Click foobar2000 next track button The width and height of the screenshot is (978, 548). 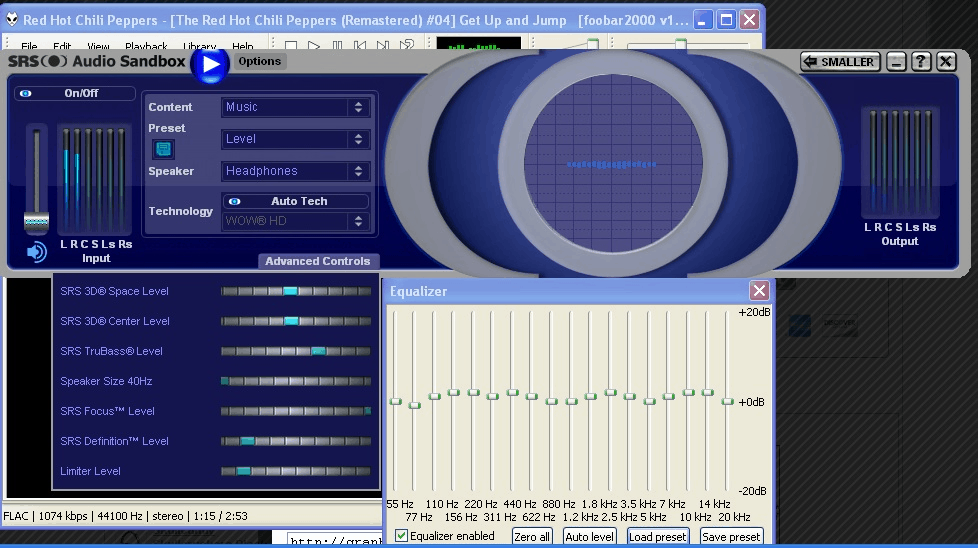(383, 45)
